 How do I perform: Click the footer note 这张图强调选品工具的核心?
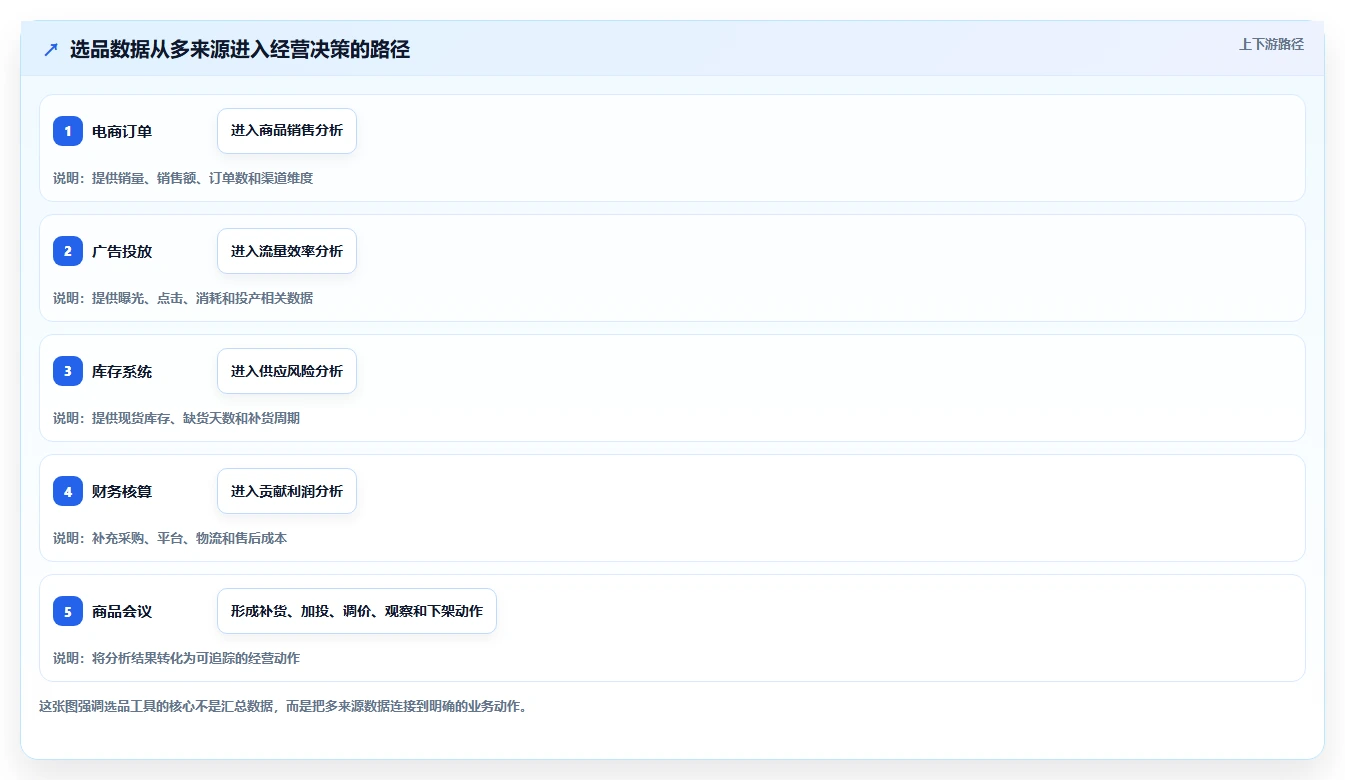283,706
